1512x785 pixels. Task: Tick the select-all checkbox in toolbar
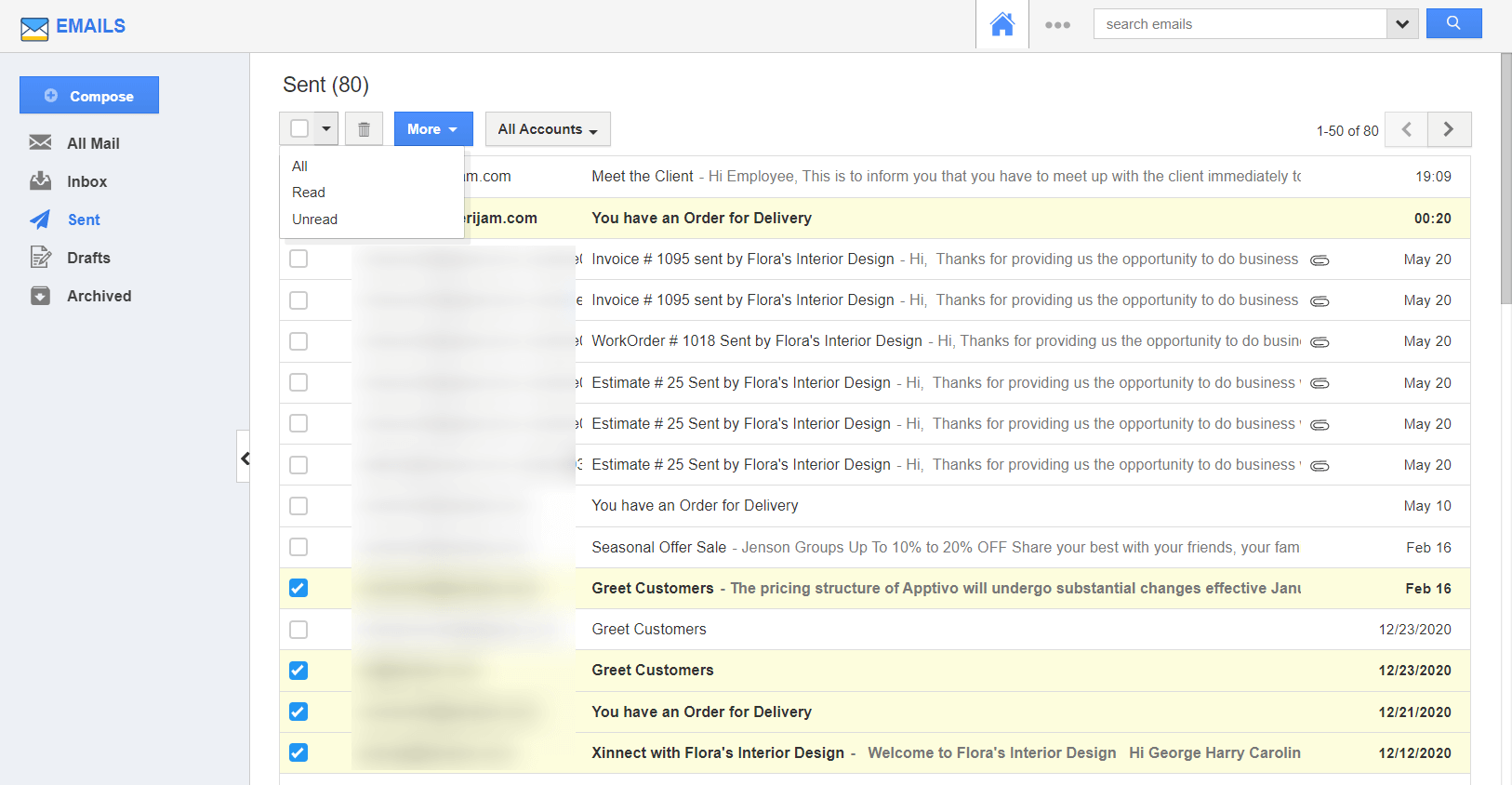[x=299, y=128]
